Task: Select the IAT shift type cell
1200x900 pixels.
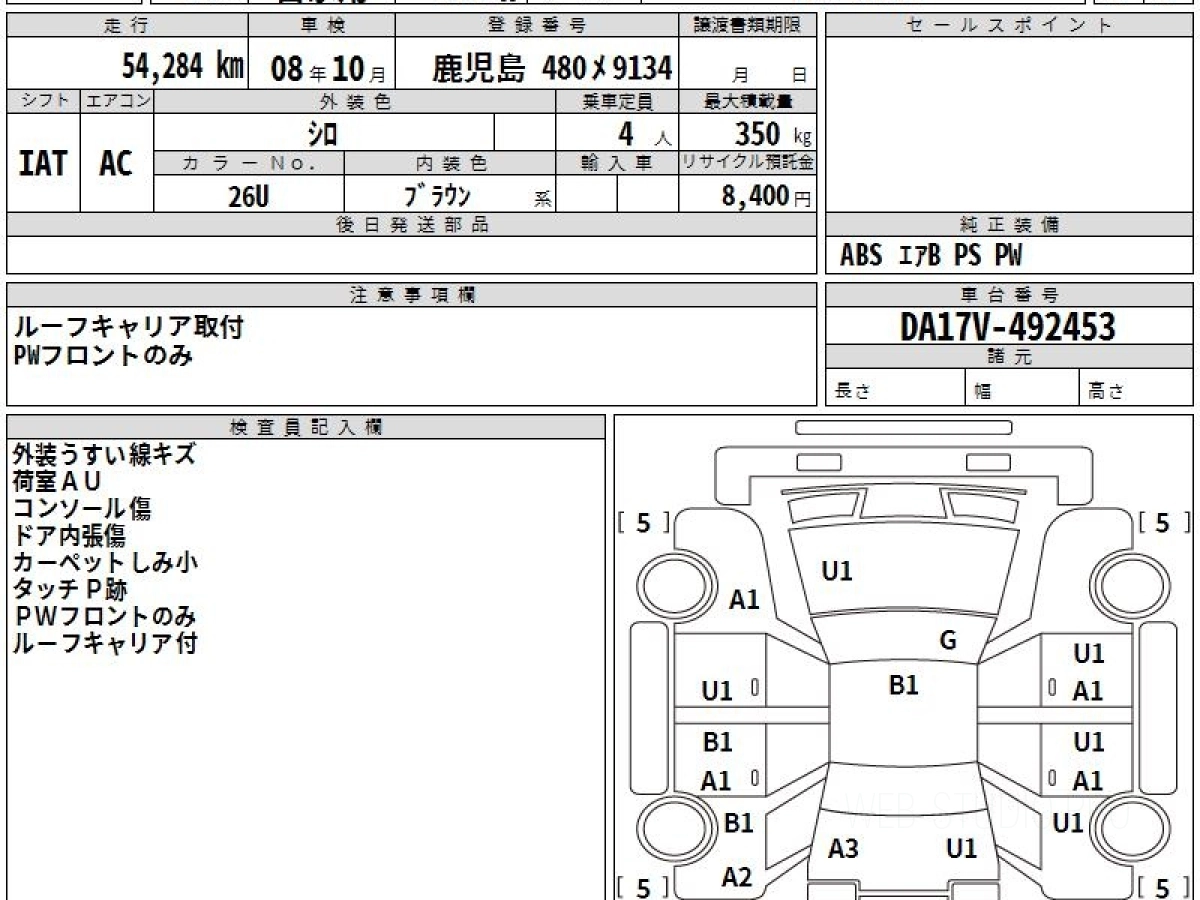Action: (x=43, y=163)
